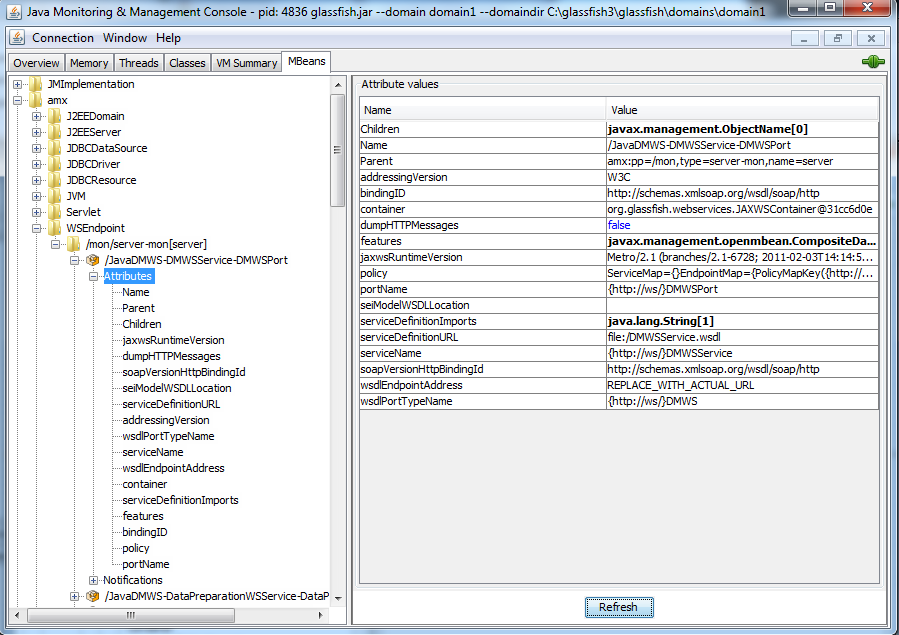Switch to the Memory tab
The image size is (899, 635).
tap(89, 63)
